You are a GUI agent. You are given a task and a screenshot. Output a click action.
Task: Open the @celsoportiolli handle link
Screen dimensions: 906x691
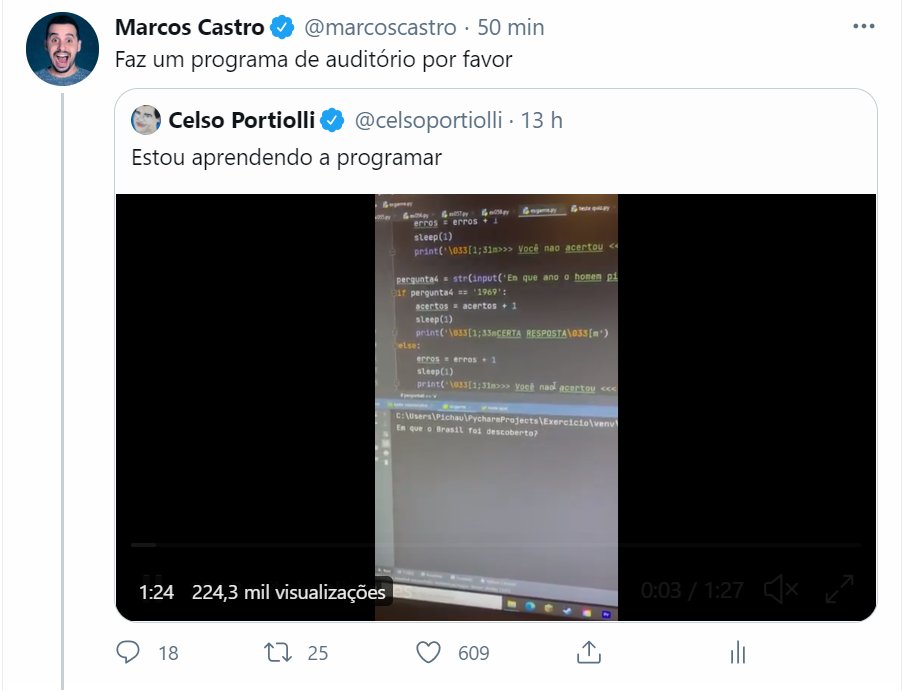pyautogui.click(x=428, y=120)
